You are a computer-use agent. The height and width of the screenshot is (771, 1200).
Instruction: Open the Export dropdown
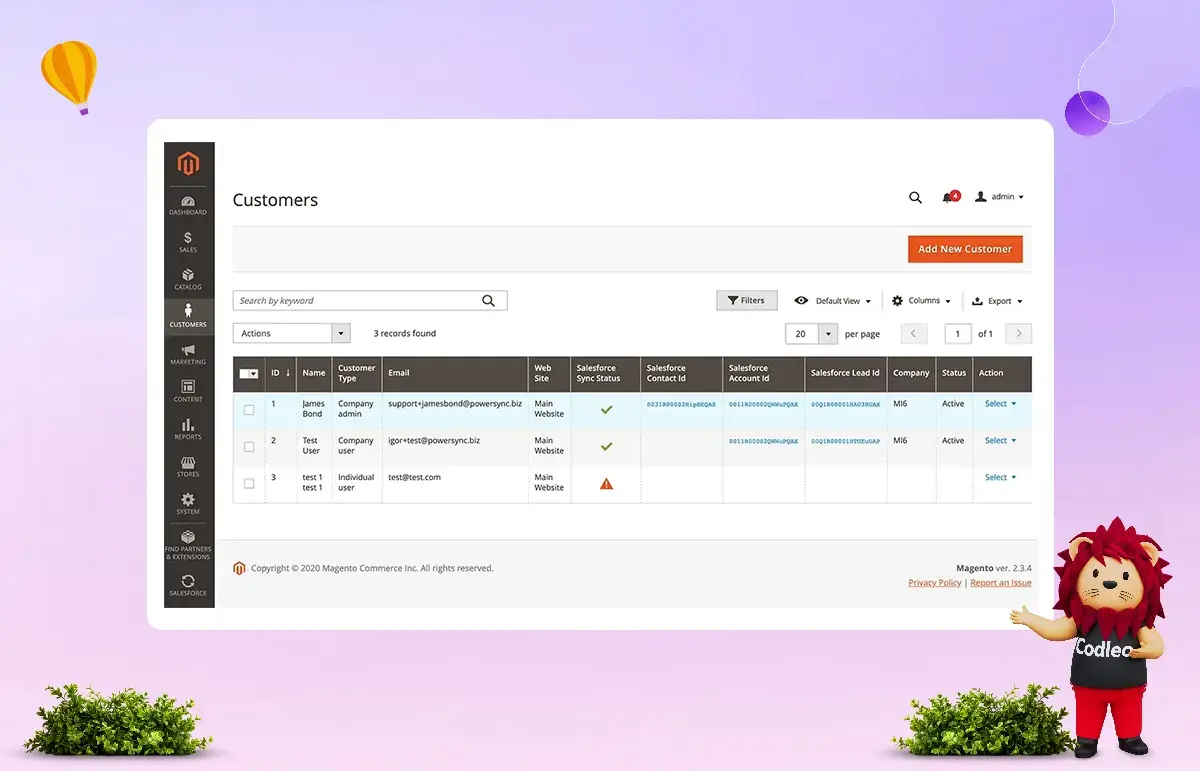tap(997, 301)
